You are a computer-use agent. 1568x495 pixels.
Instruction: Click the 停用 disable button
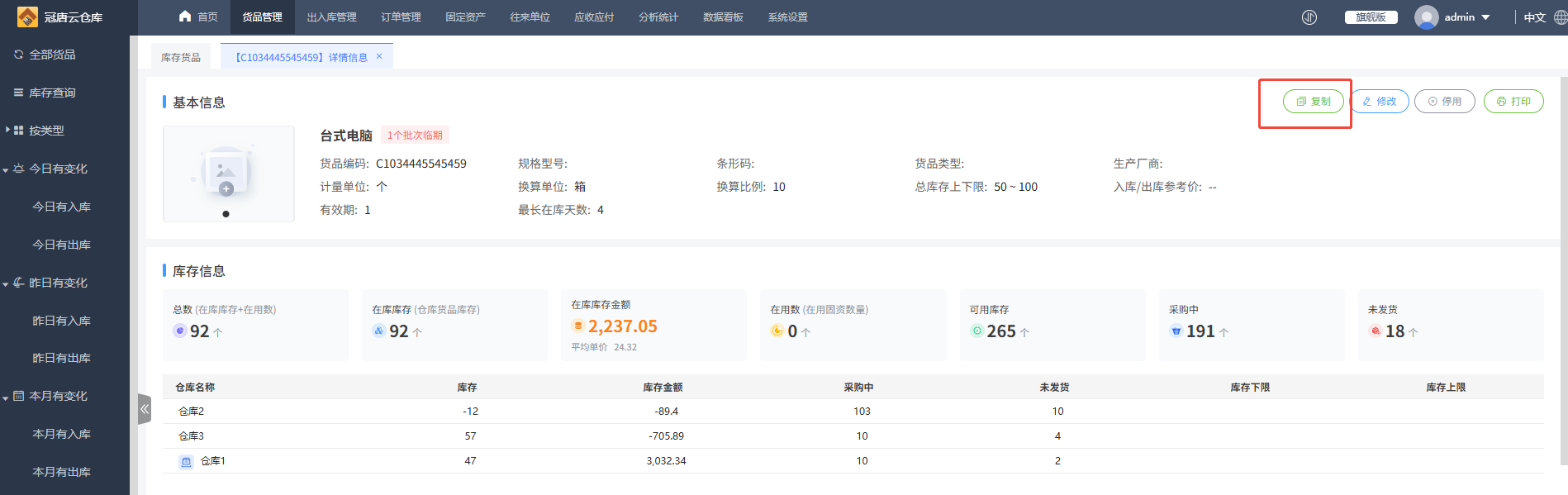(x=1444, y=102)
